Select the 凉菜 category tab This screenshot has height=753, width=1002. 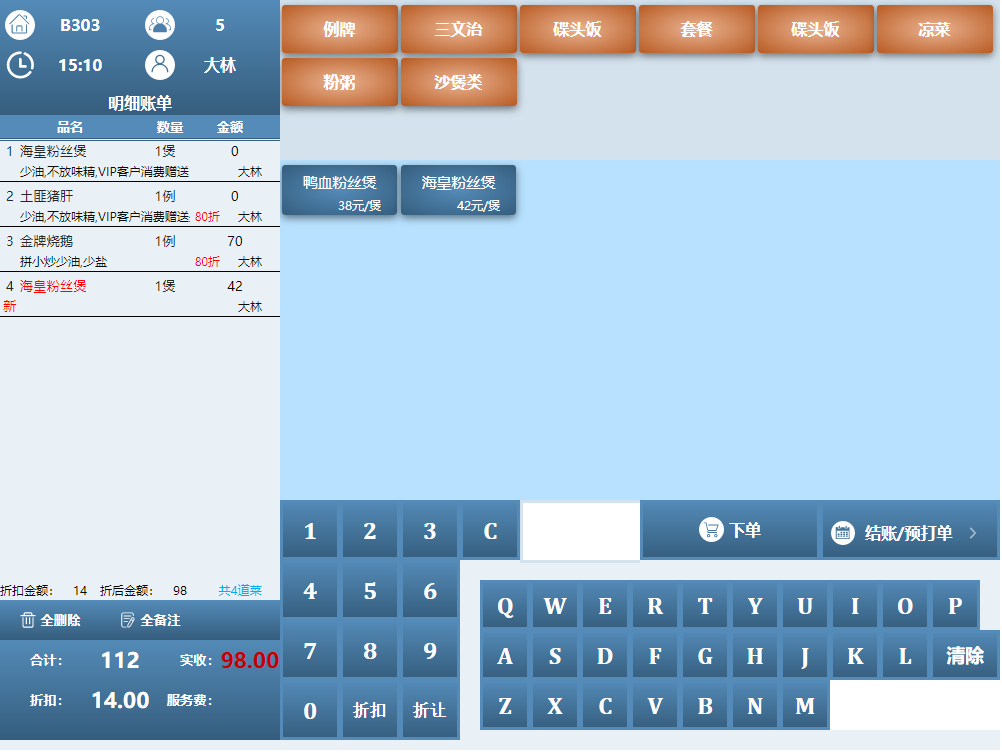(934, 29)
